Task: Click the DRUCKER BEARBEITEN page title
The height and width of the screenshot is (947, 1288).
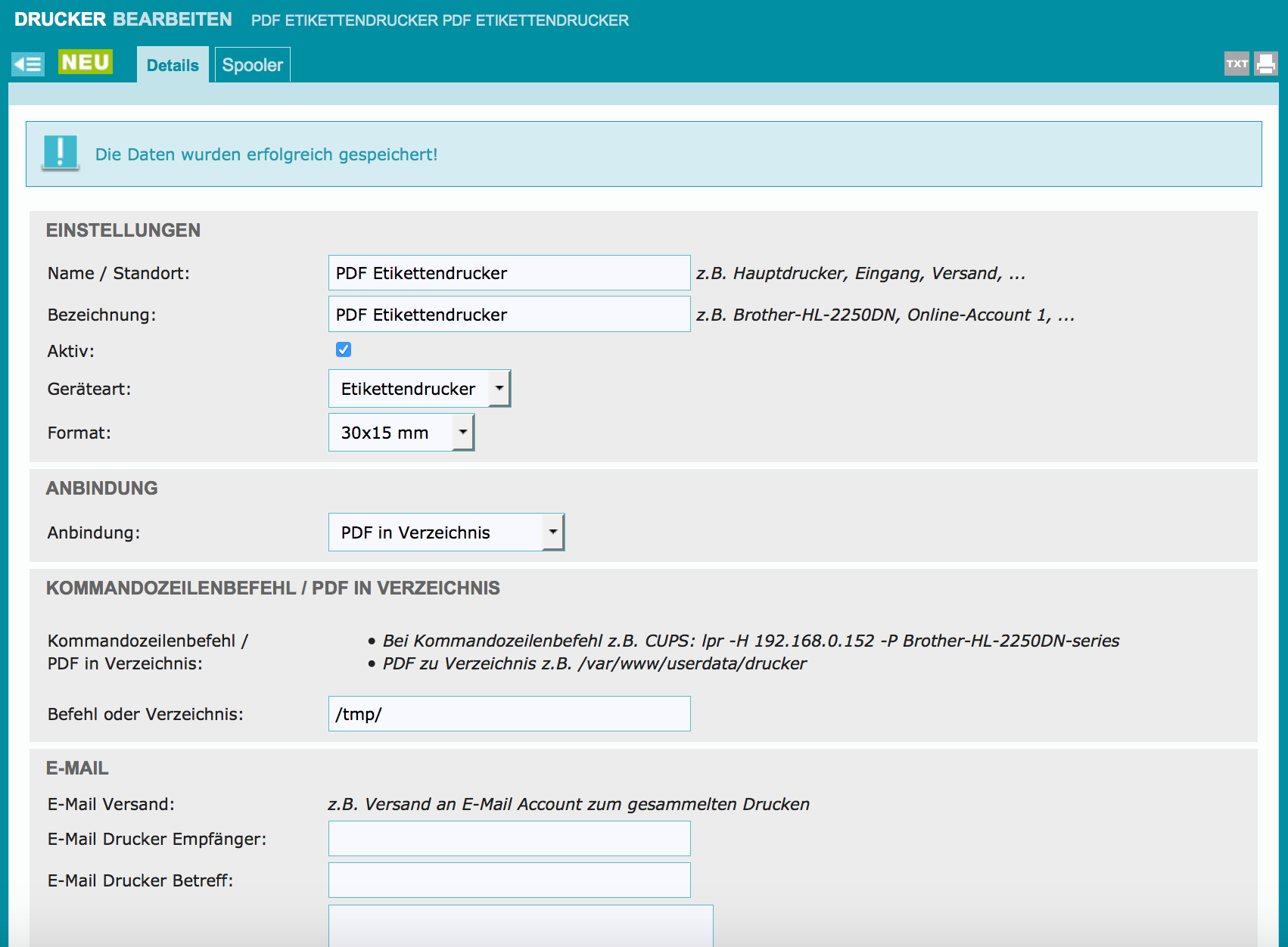Action: coord(123,20)
